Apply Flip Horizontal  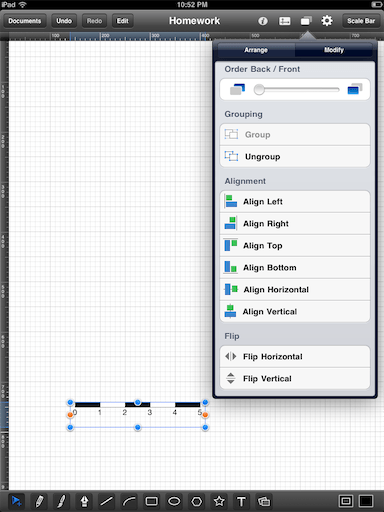coord(295,357)
